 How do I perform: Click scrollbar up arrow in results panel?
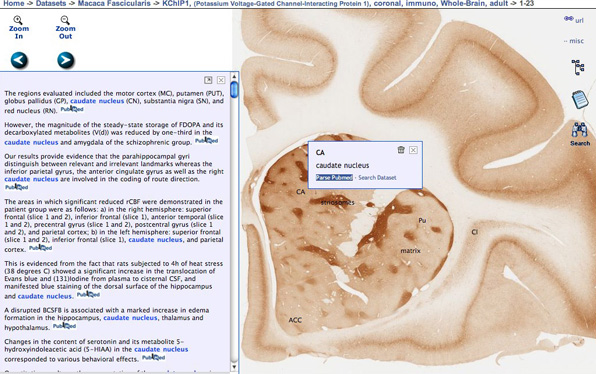(x=234, y=76)
